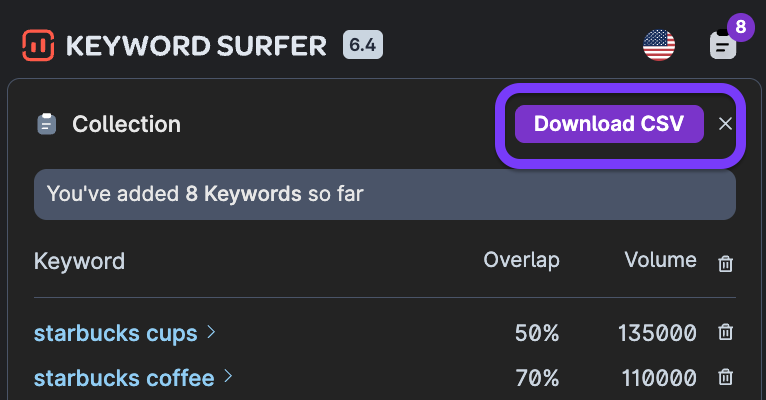The image size is (766, 400).
Task: Open the starbucks coffee keyword link
Action: pyautogui.click(x=124, y=378)
